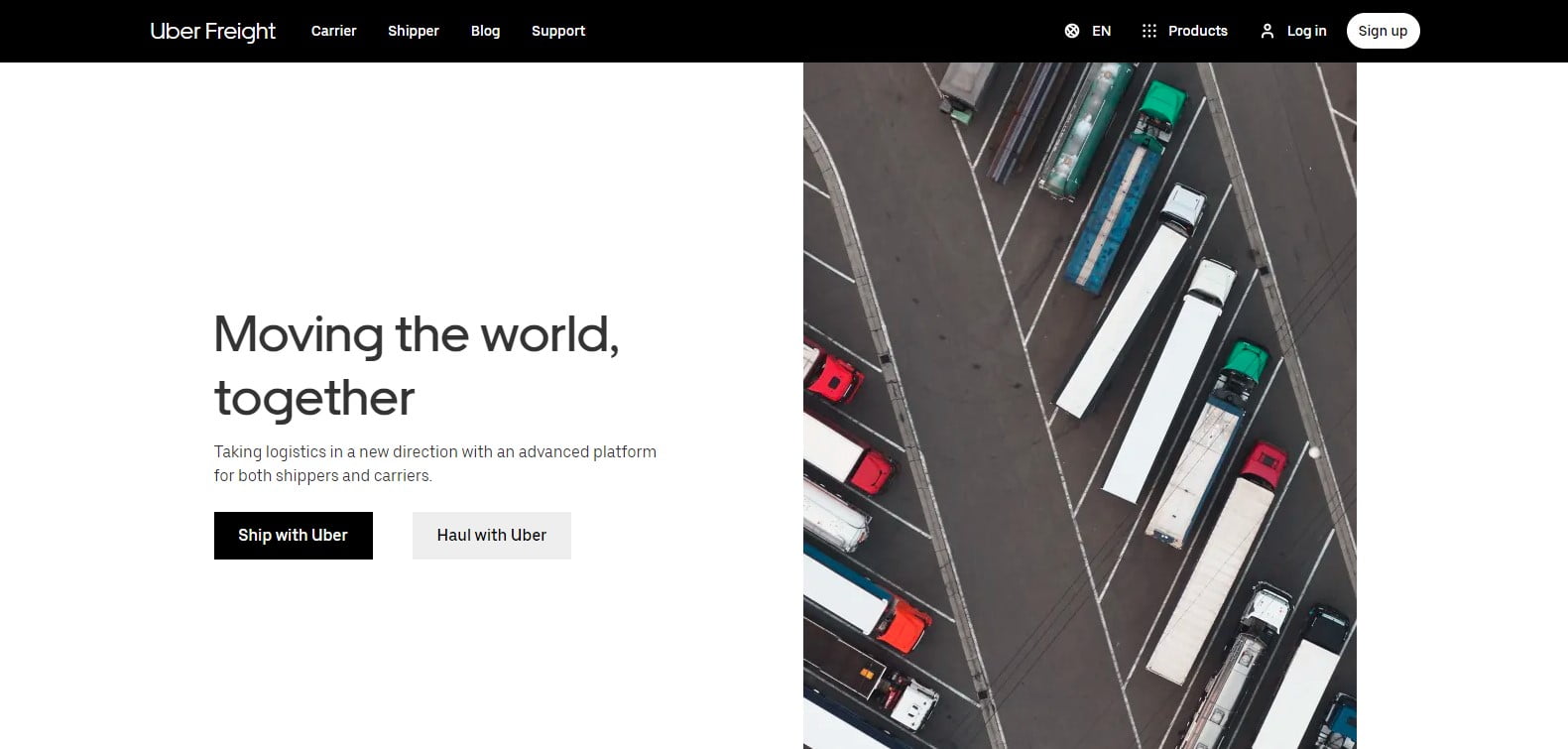The image size is (1568, 749).
Task: Open the Carrier menu item
Action: [333, 31]
